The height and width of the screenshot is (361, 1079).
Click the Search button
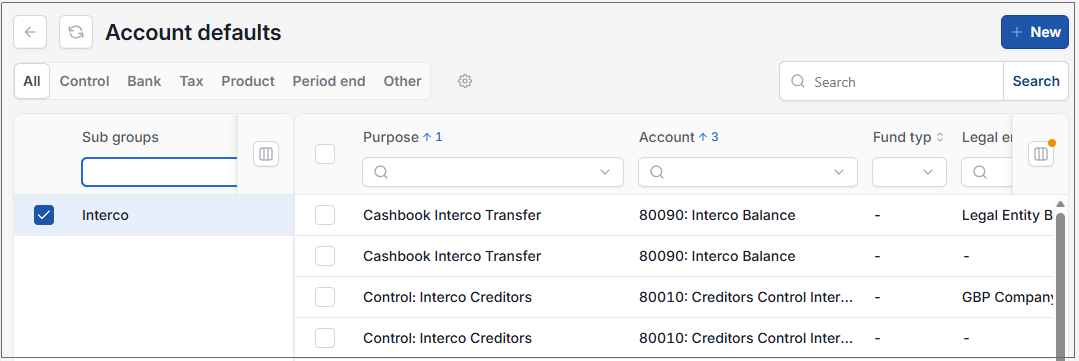point(1036,81)
